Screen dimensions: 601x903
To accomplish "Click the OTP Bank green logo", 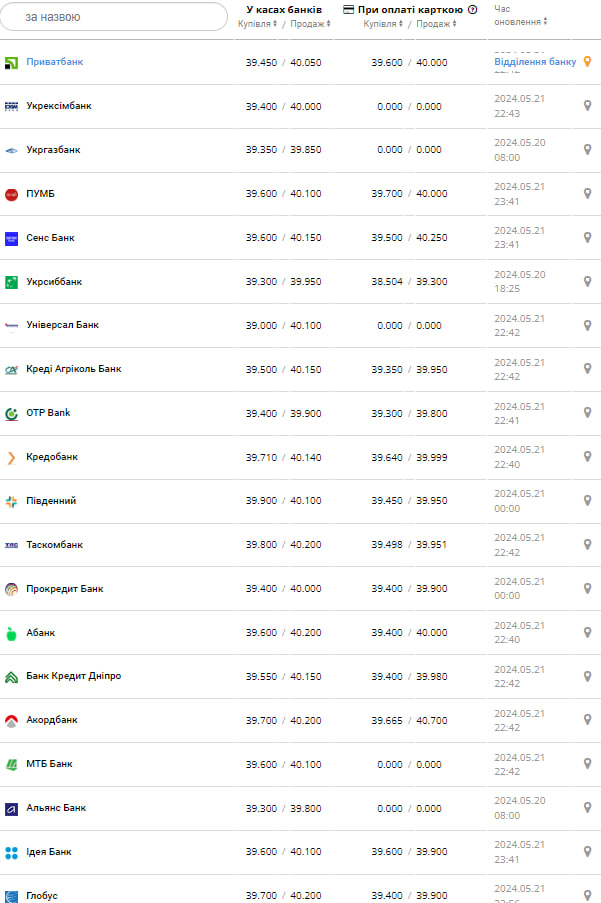I will click(12, 413).
